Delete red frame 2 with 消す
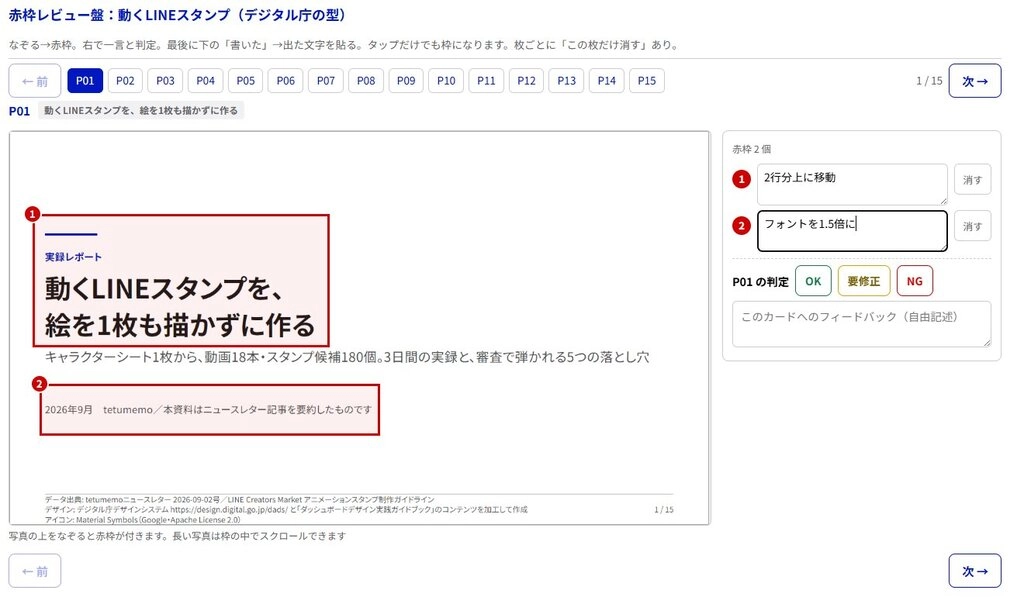Viewport: 1024px width, 597px height. pos(972,226)
